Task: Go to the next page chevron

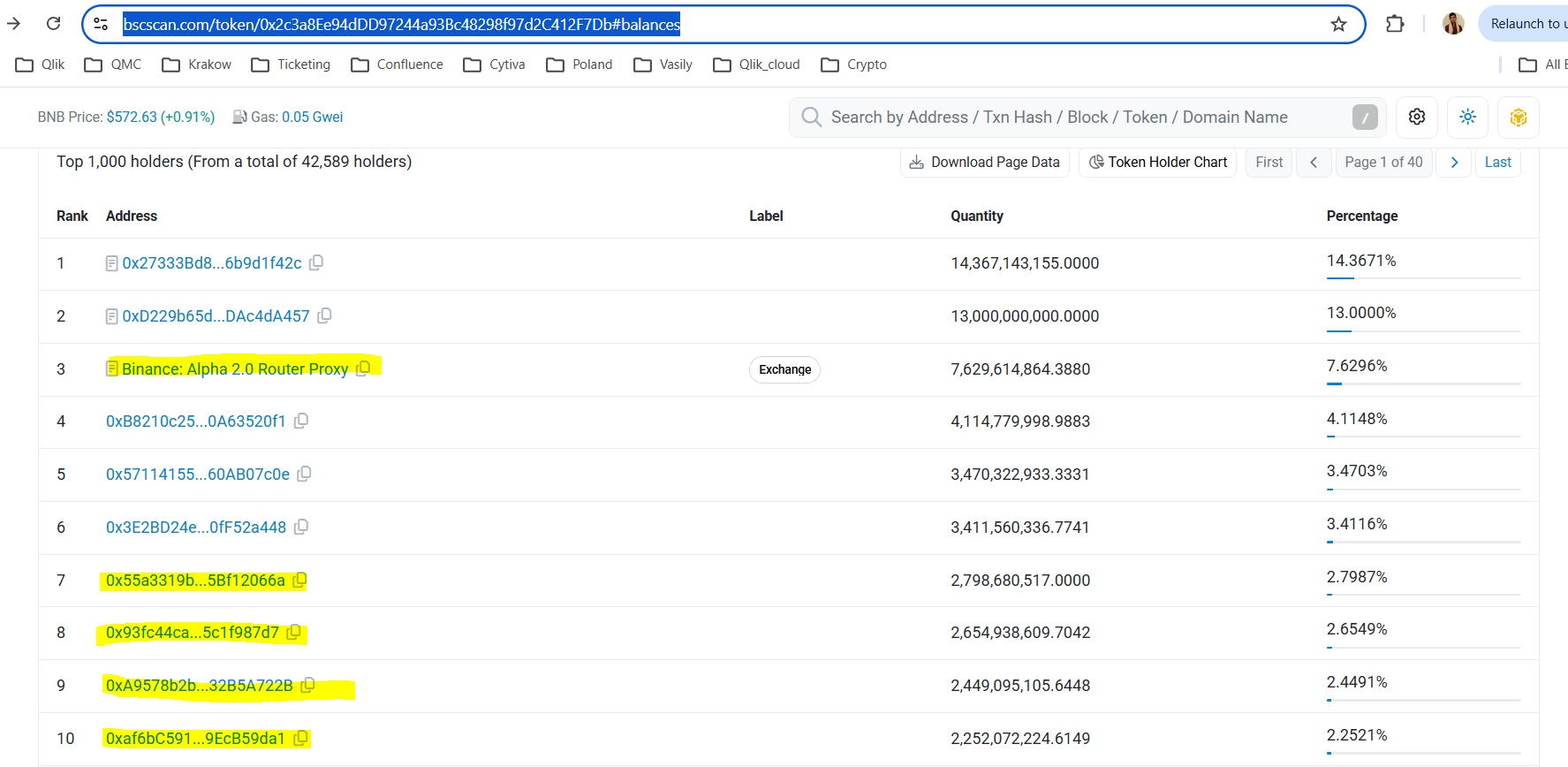Action: pyautogui.click(x=1454, y=162)
